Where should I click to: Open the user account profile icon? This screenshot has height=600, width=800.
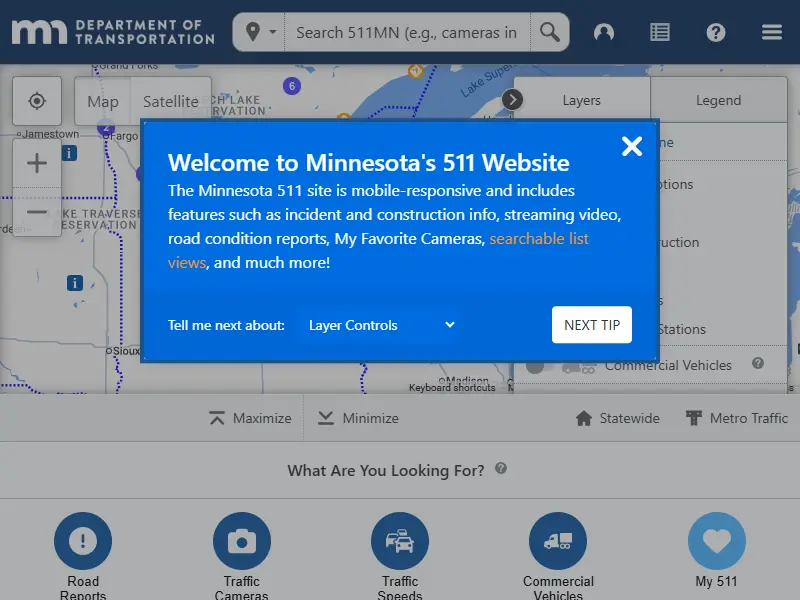point(604,32)
